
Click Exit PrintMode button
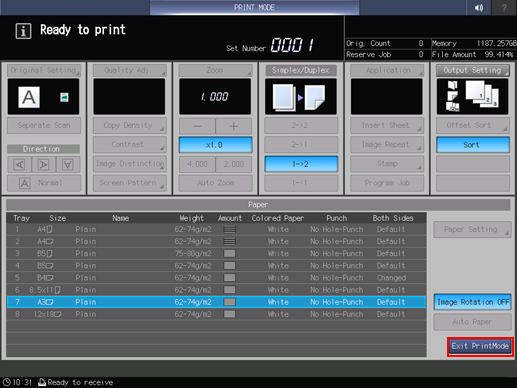pyautogui.click(x=480, y=346)
